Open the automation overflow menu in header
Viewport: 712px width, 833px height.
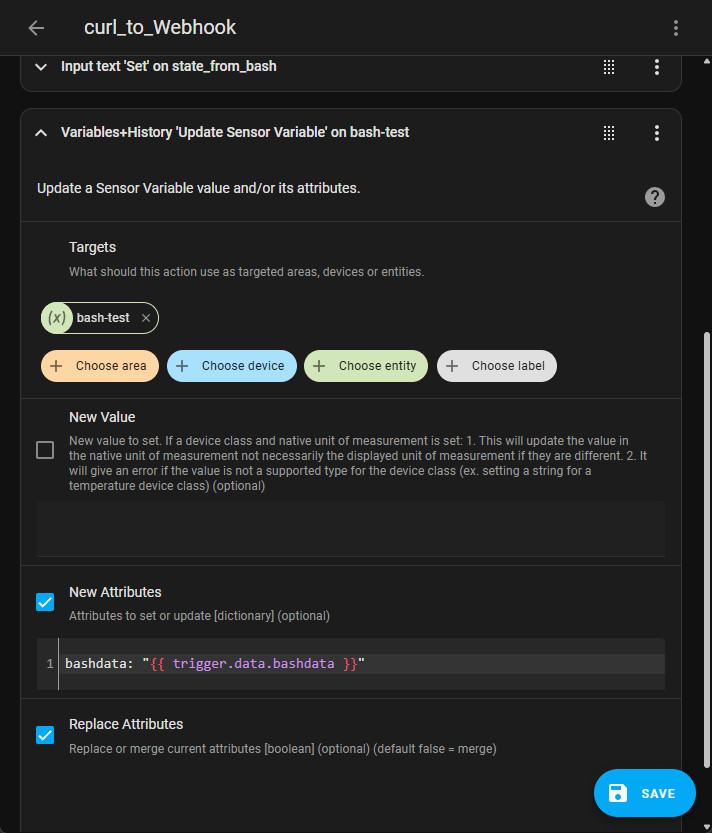[x=676, y=28]
